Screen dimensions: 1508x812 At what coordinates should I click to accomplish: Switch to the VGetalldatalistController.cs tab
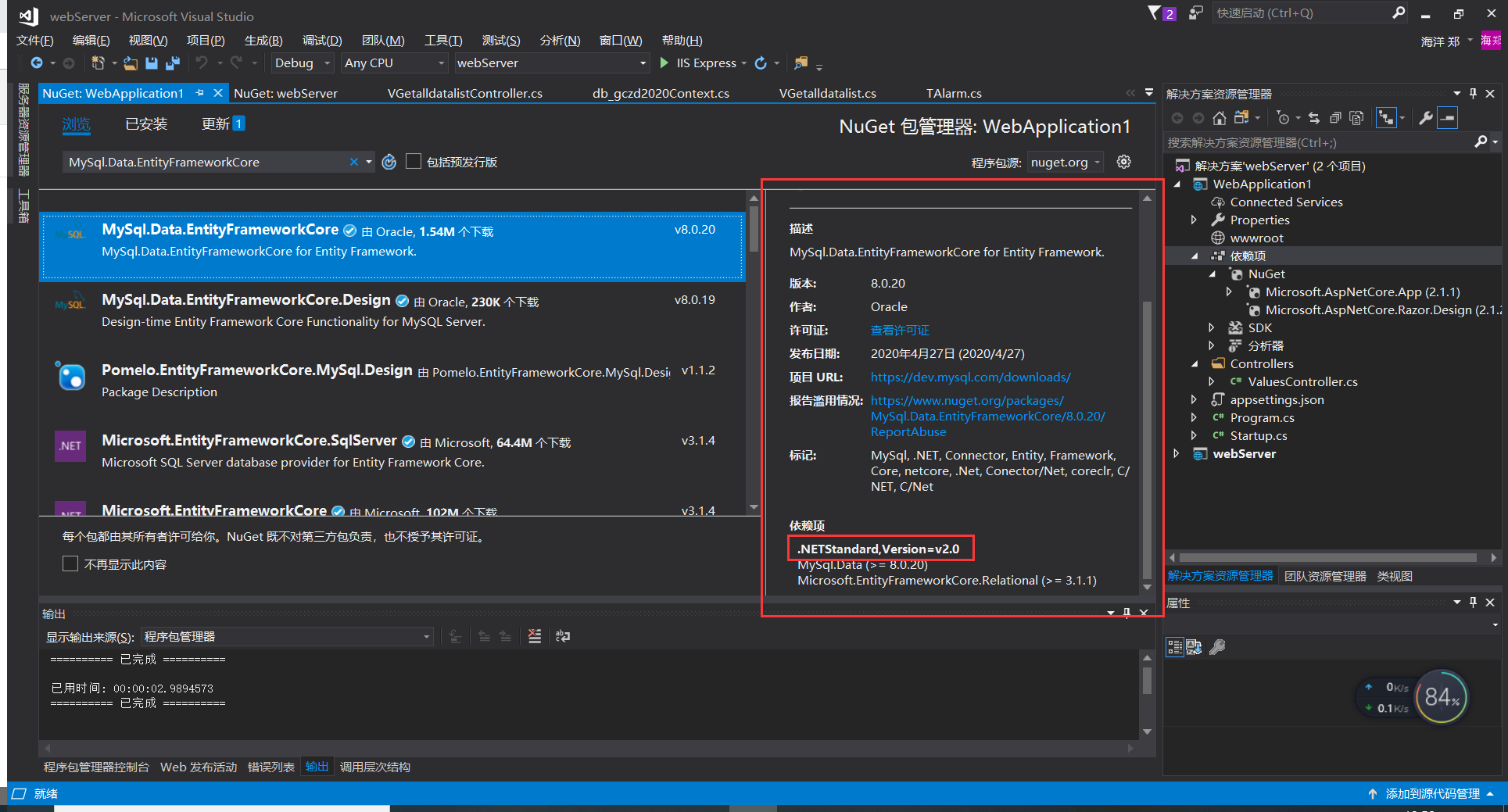[465, 93]
